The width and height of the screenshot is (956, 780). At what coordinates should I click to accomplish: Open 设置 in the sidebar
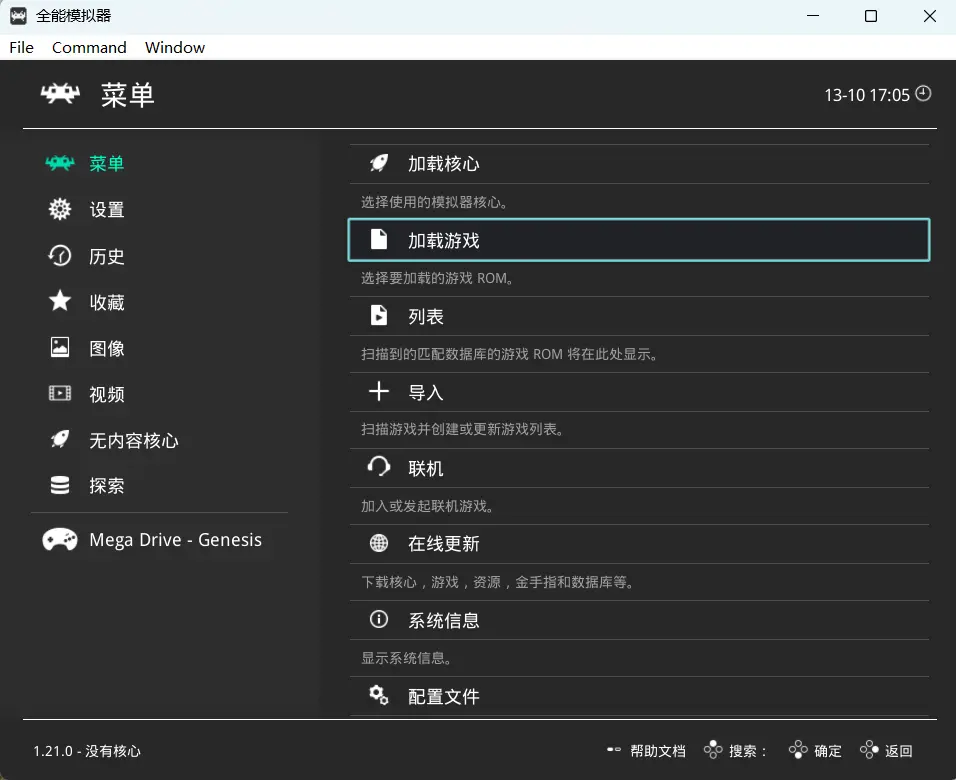tap(106, 210)
